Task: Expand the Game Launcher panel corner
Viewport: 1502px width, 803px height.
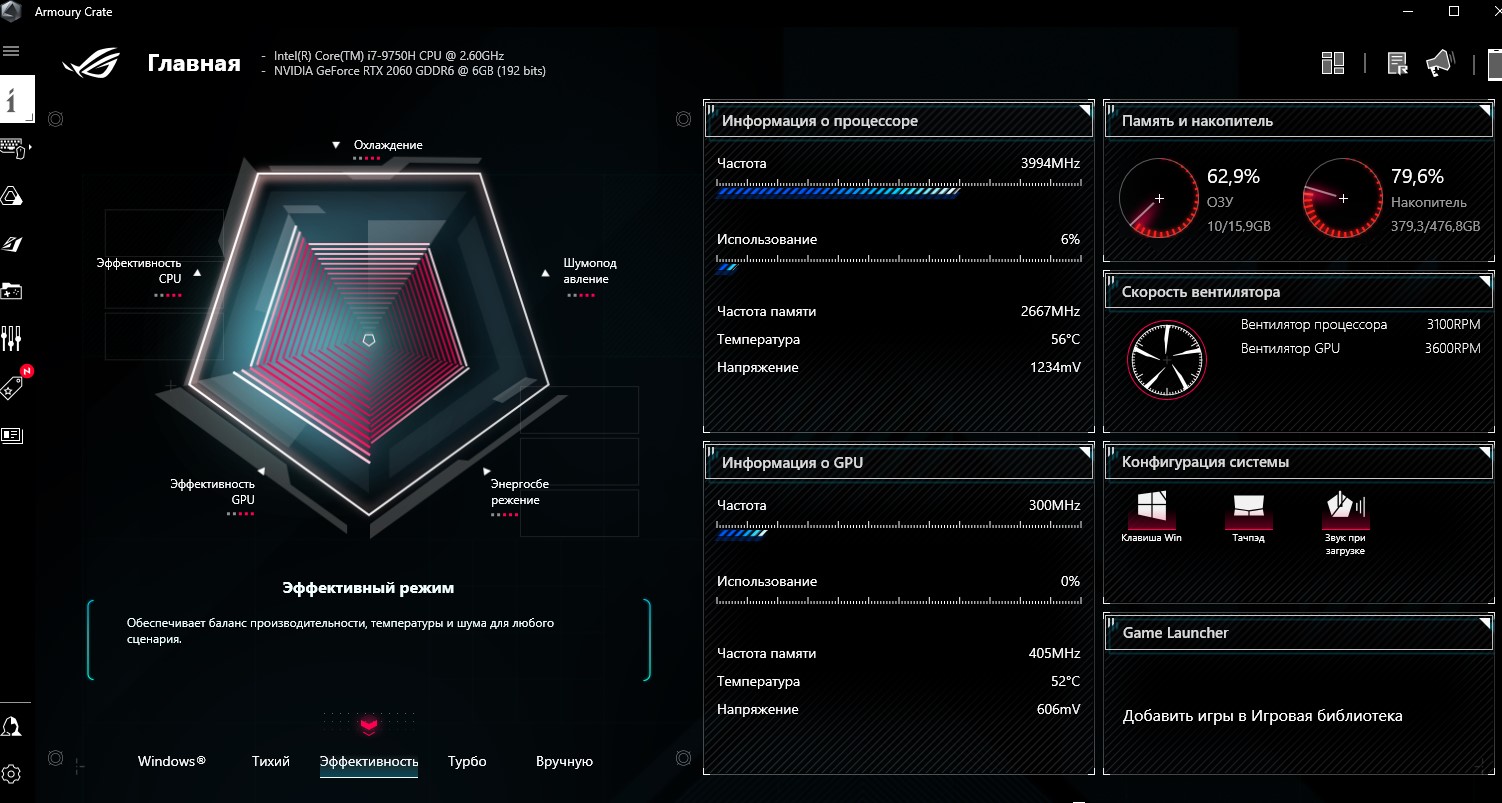Action: (x=1485, y=621)
